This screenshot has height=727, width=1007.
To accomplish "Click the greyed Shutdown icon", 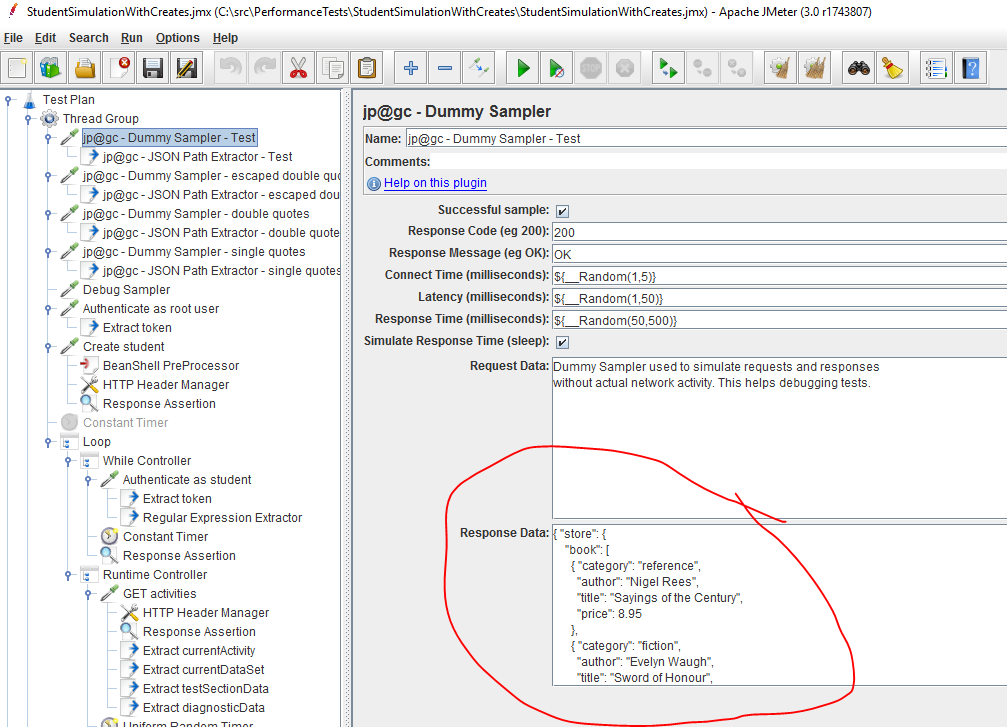I will (625, 67).
